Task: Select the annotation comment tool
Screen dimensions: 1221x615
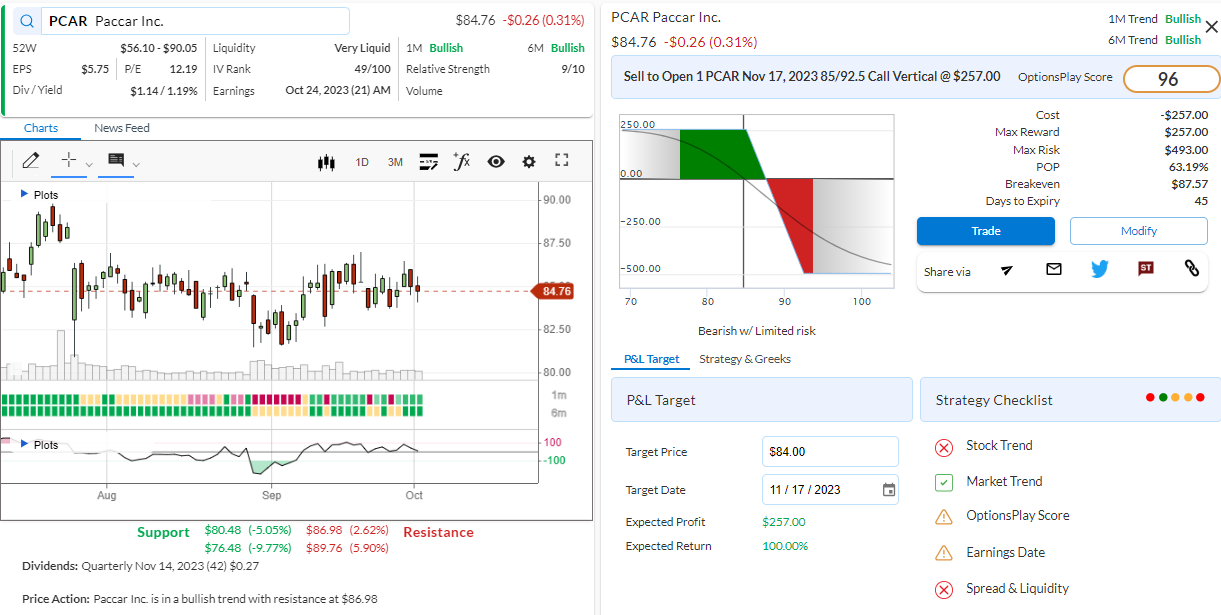Action: [x=116, y=160]
